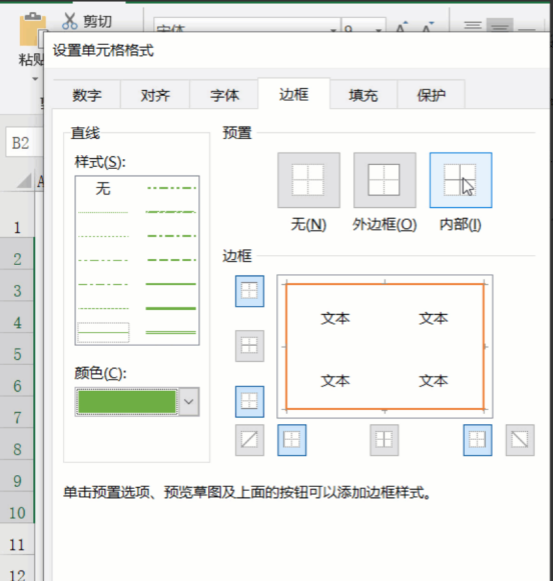Viewport: 554px width, 581px height.
Task: Toggle the top border button
Action: pyautogui.click(x=249, y=291)
